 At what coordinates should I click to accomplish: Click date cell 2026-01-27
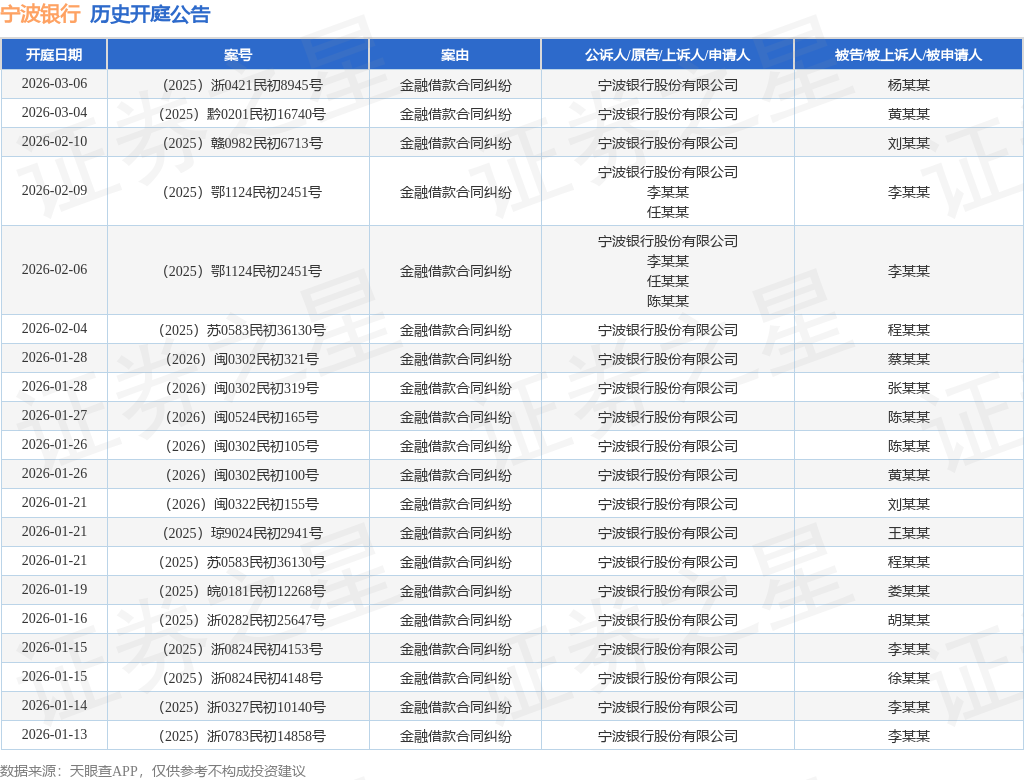click(54, 415)
